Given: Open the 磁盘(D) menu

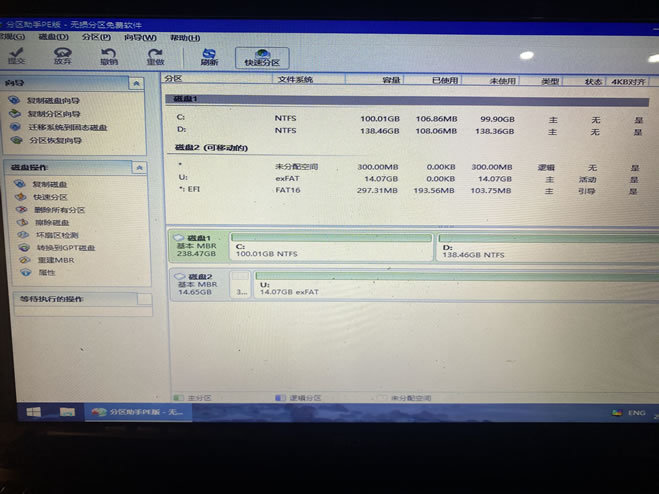Looking at the screenshot, I should 53,37.
